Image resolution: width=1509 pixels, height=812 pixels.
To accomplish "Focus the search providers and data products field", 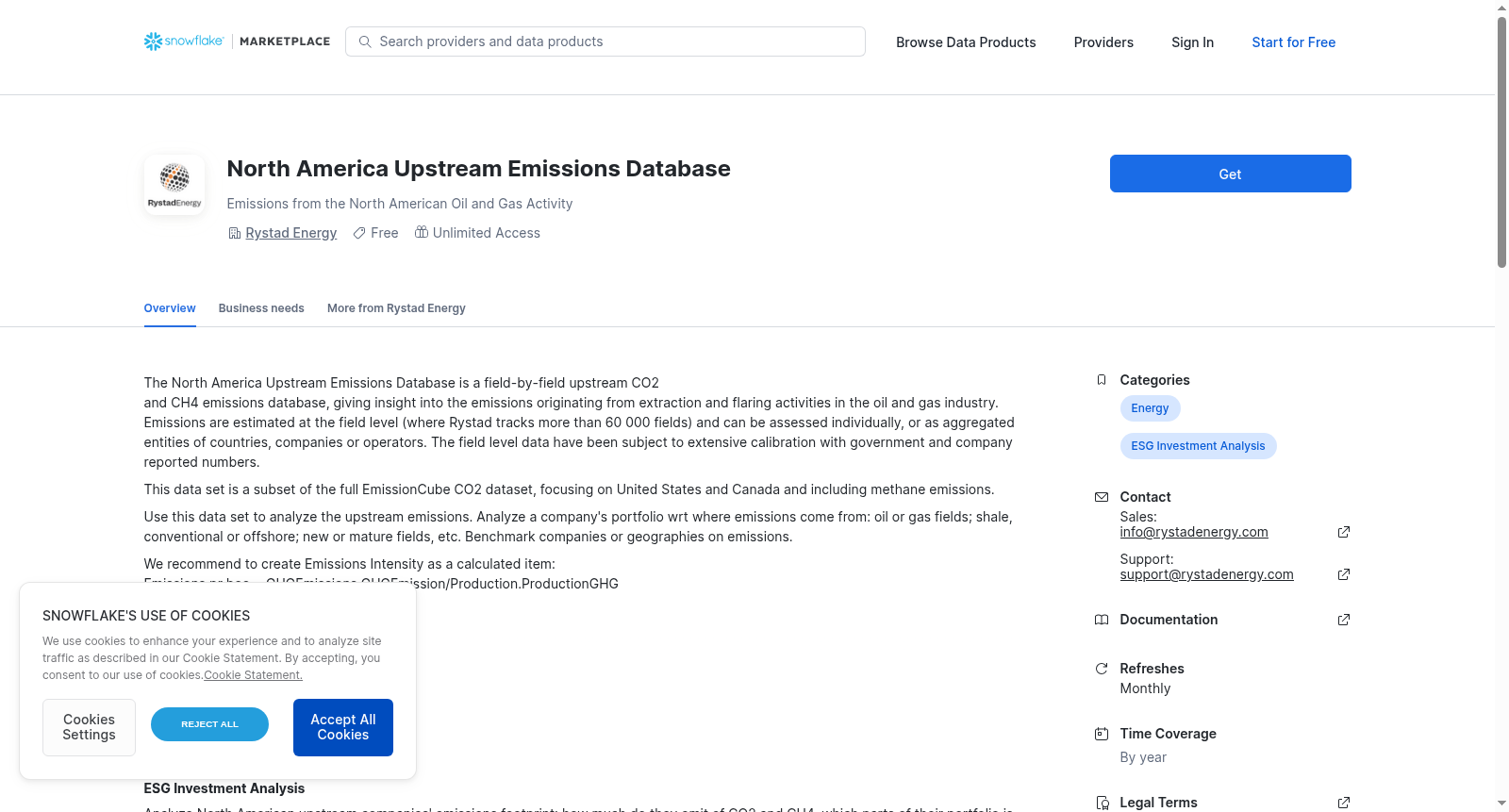I will point(605,41).
